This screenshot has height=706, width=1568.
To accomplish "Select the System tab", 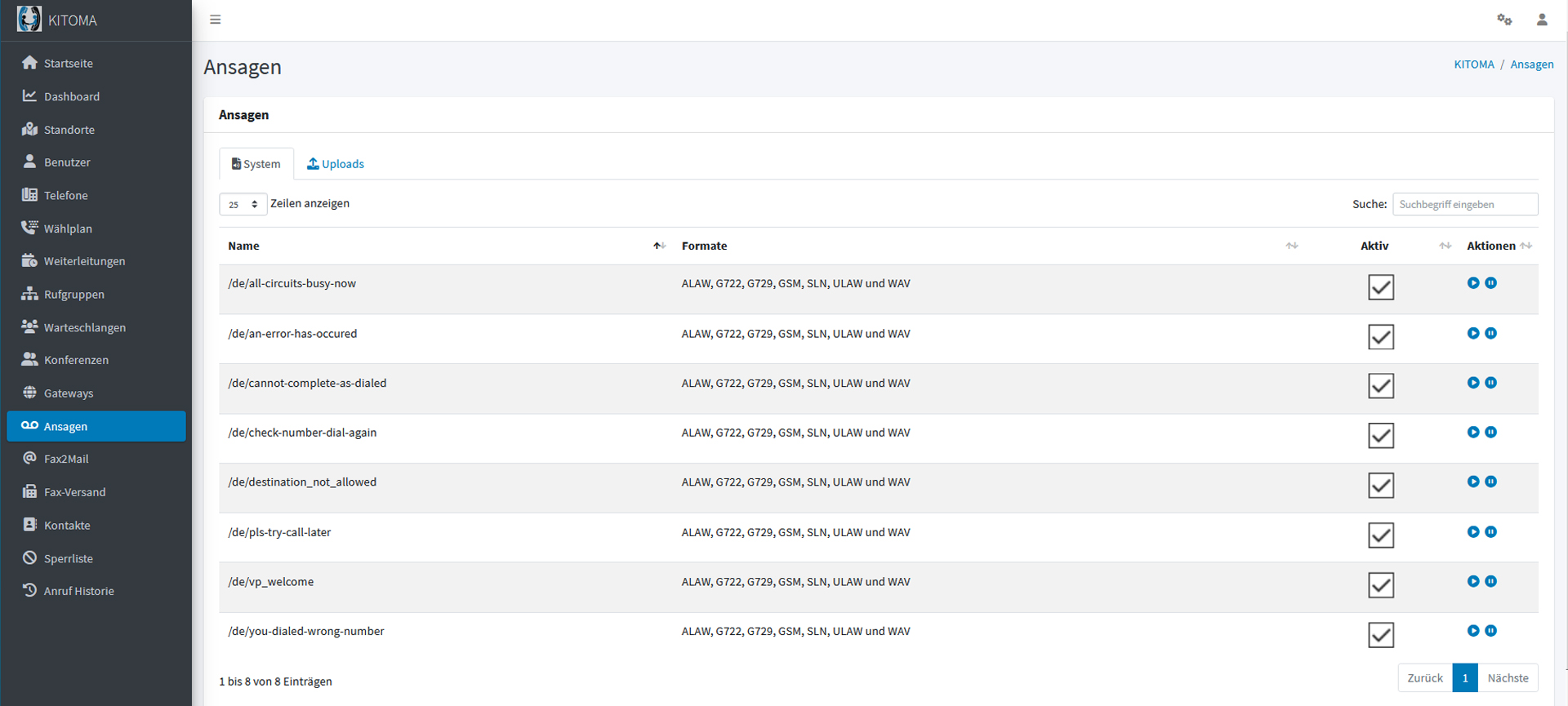I will click(256, 164).
